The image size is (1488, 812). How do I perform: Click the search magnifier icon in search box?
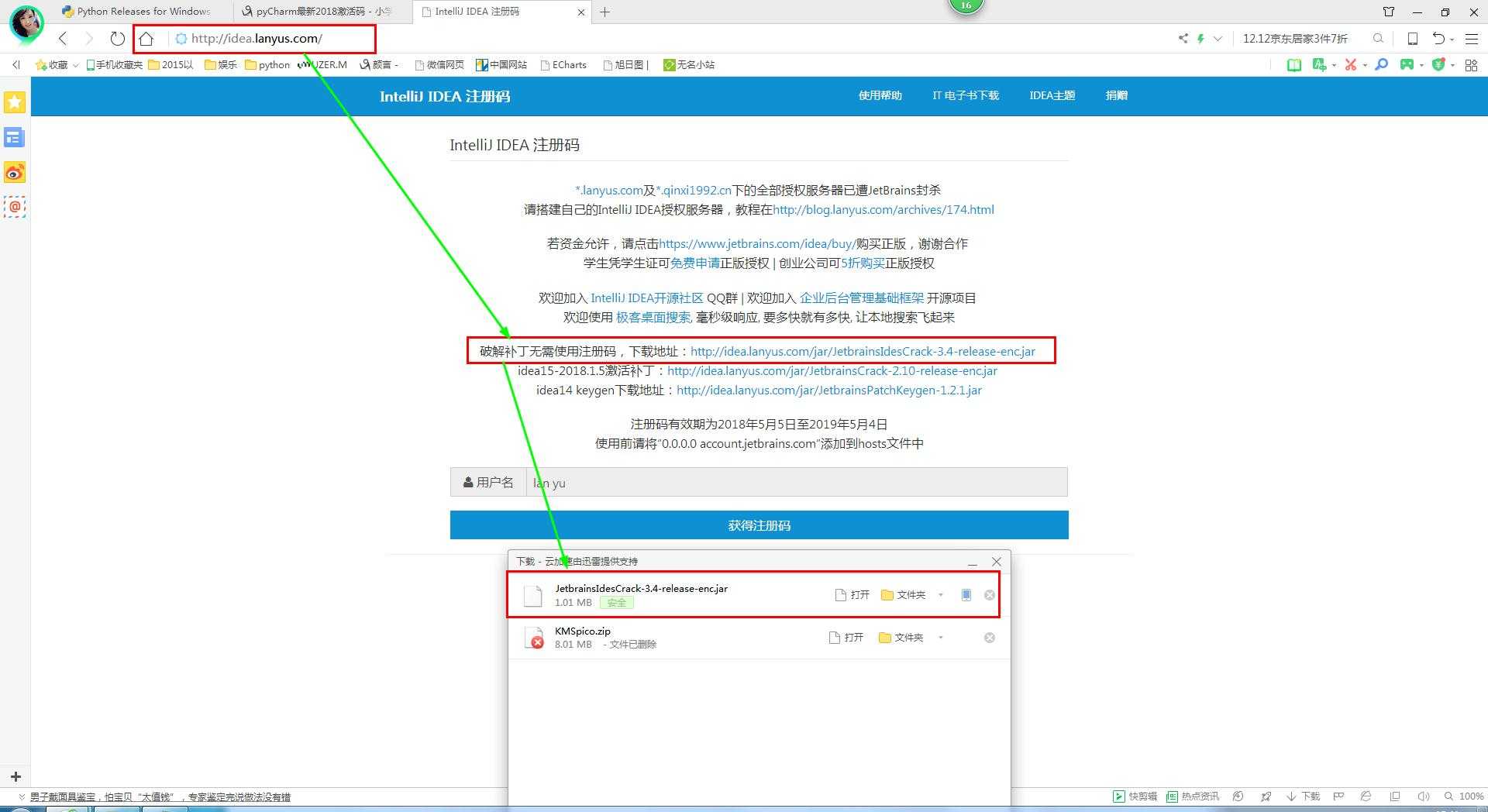coord(1378,38)
